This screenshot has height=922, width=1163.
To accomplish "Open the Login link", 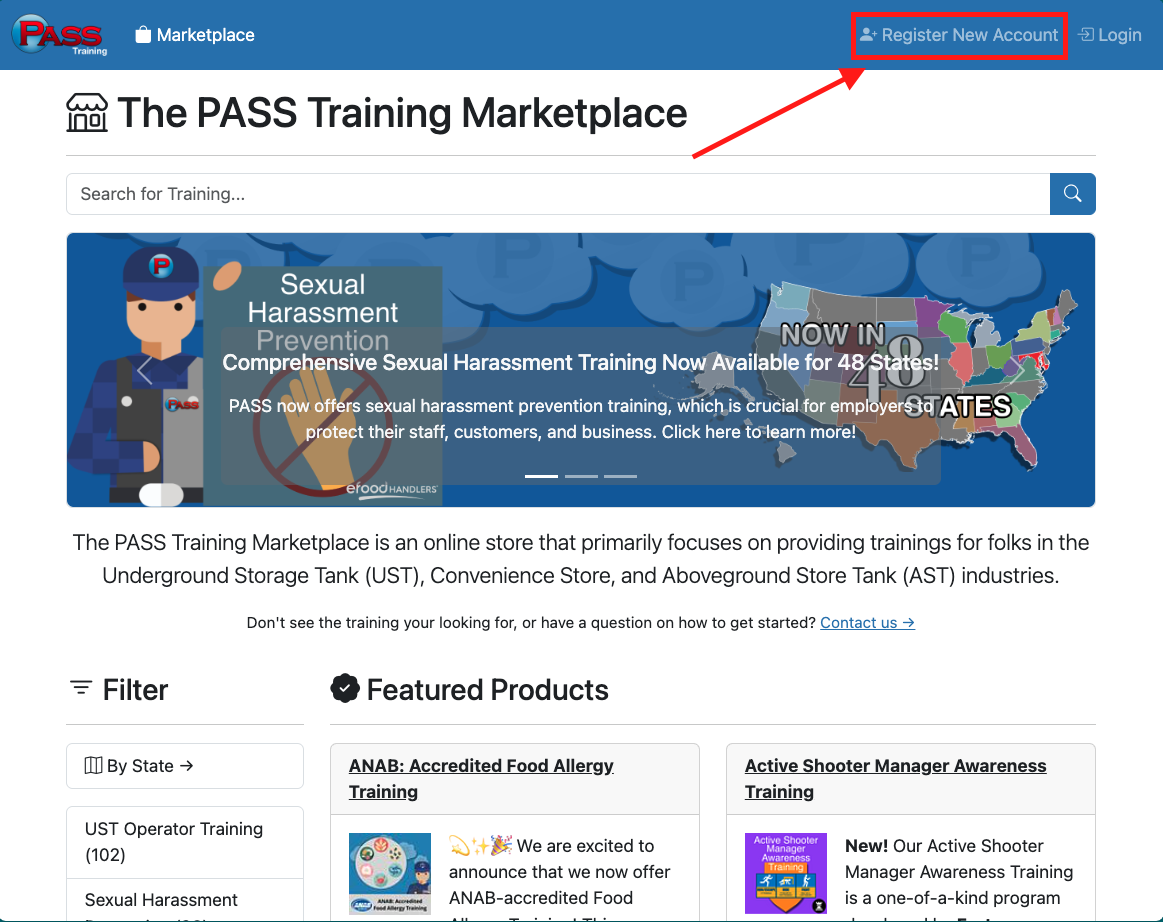I will (1110, 35).
